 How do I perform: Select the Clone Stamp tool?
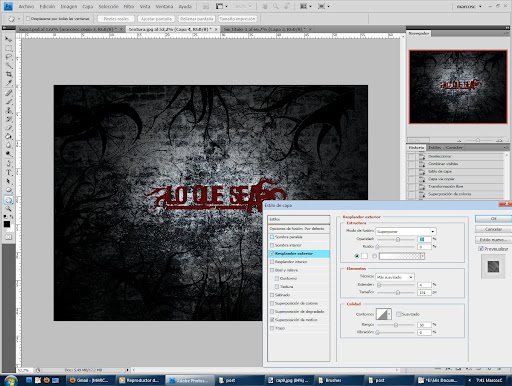[x=8, y=110]
